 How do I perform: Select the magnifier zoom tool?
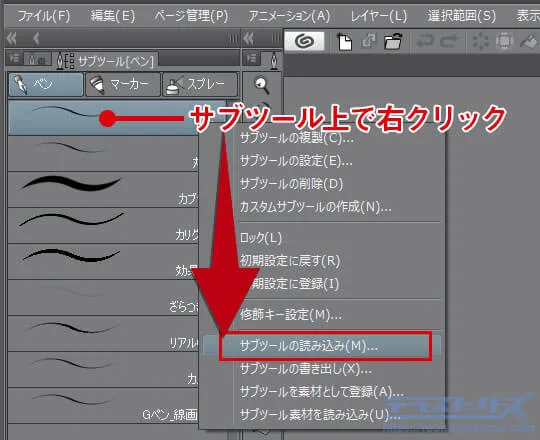point(262,85)
